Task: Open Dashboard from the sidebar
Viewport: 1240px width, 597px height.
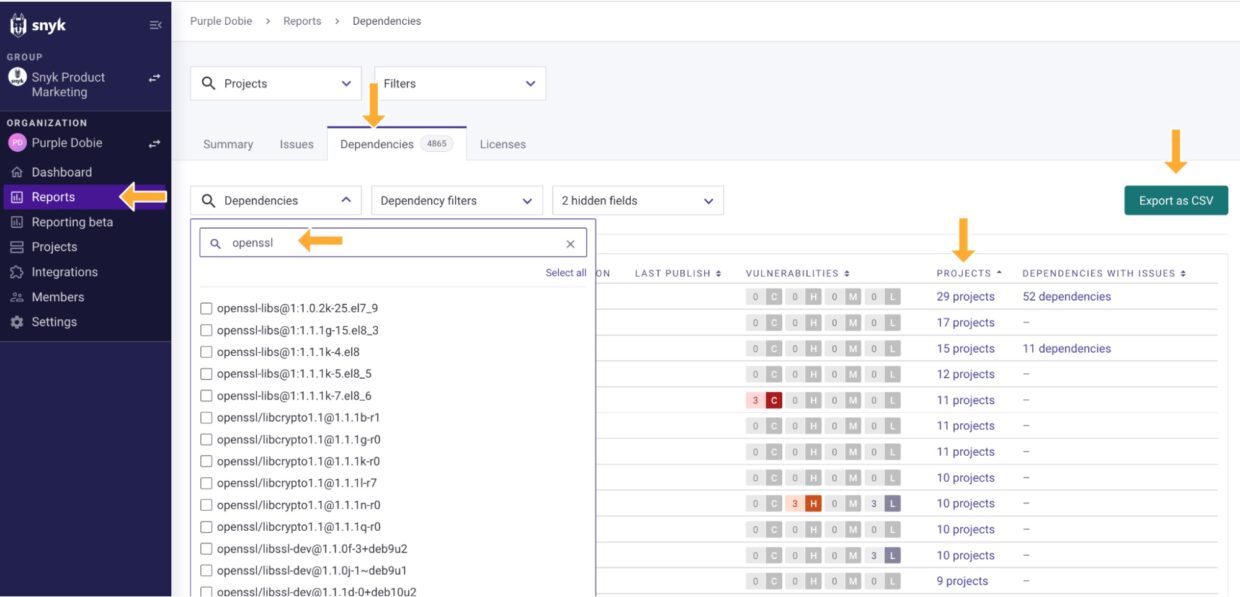Action: (x=61, y=172)
